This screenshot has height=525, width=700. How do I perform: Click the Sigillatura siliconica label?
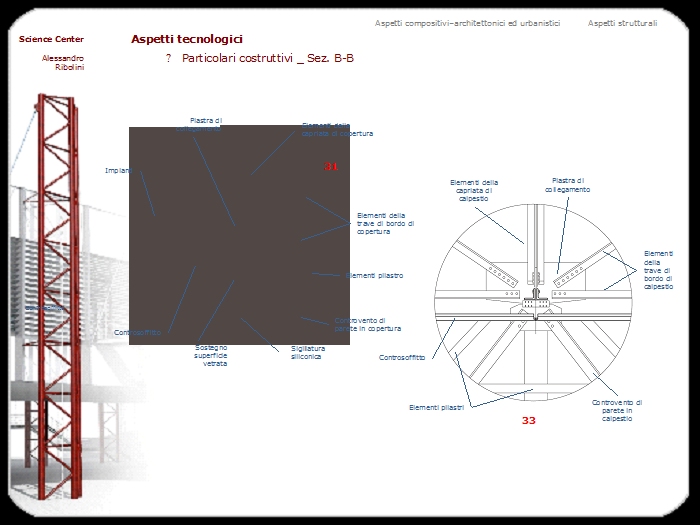tap(306, 352)
